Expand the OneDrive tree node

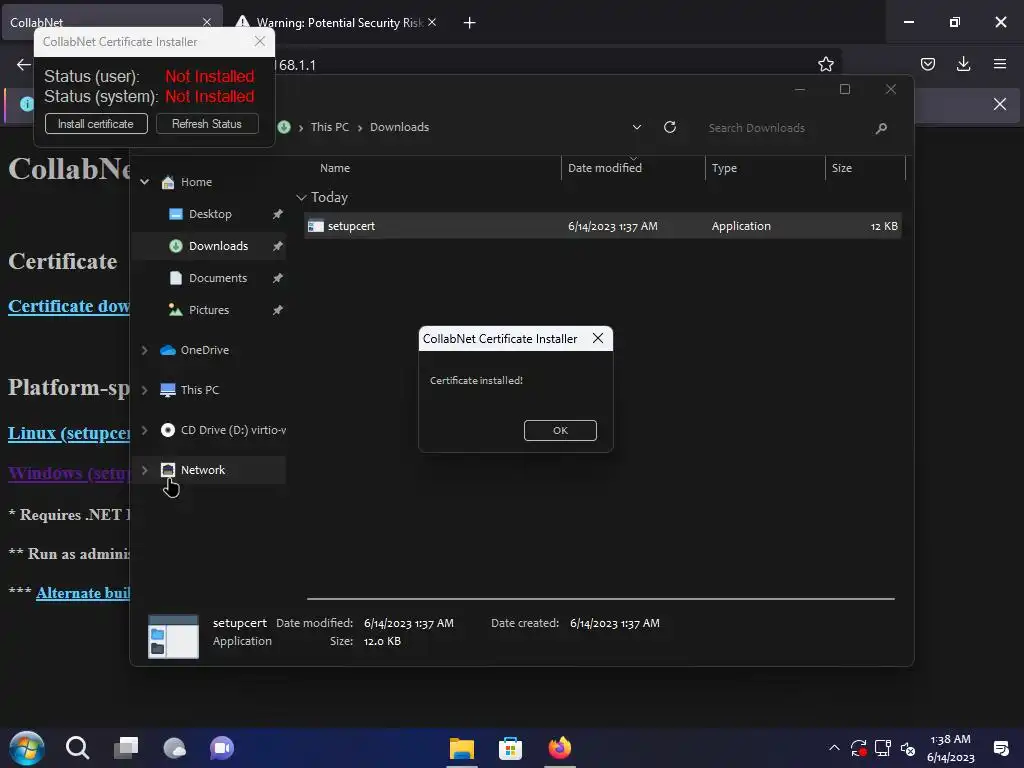tap(144, 350)
